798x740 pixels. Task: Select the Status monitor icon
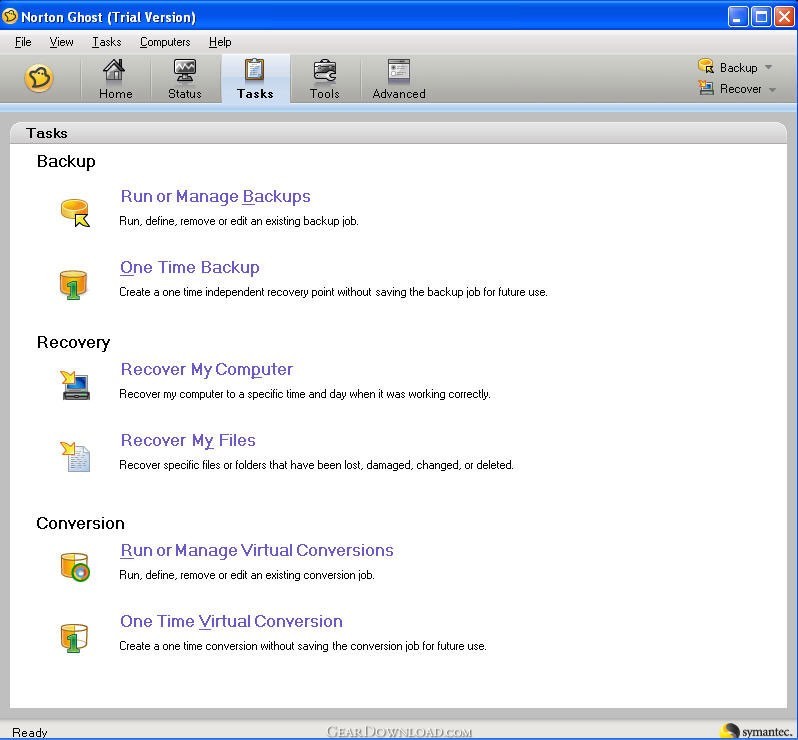click(184, 70)
